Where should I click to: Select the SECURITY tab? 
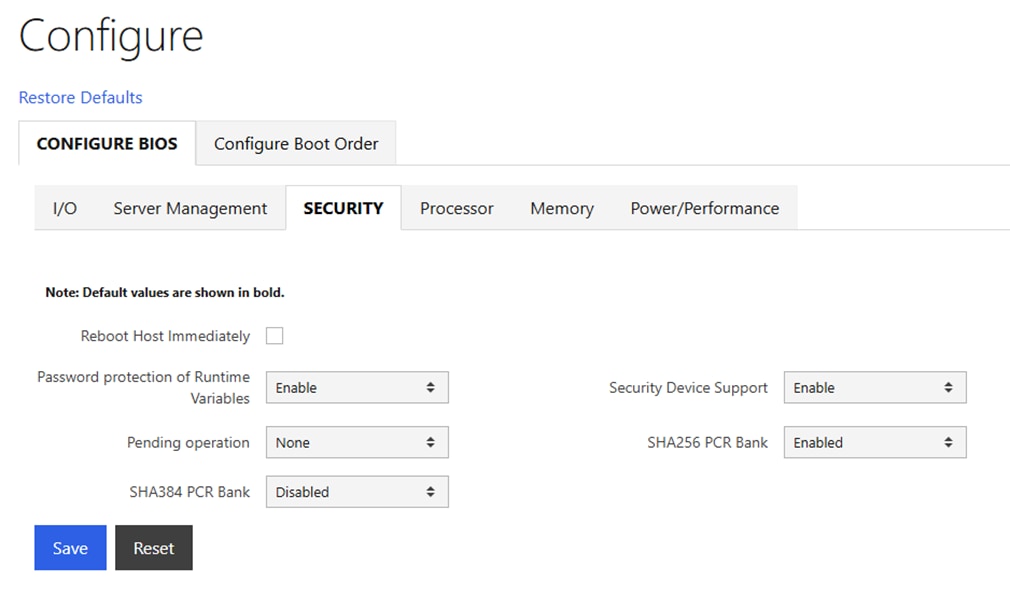pos(343,208)
